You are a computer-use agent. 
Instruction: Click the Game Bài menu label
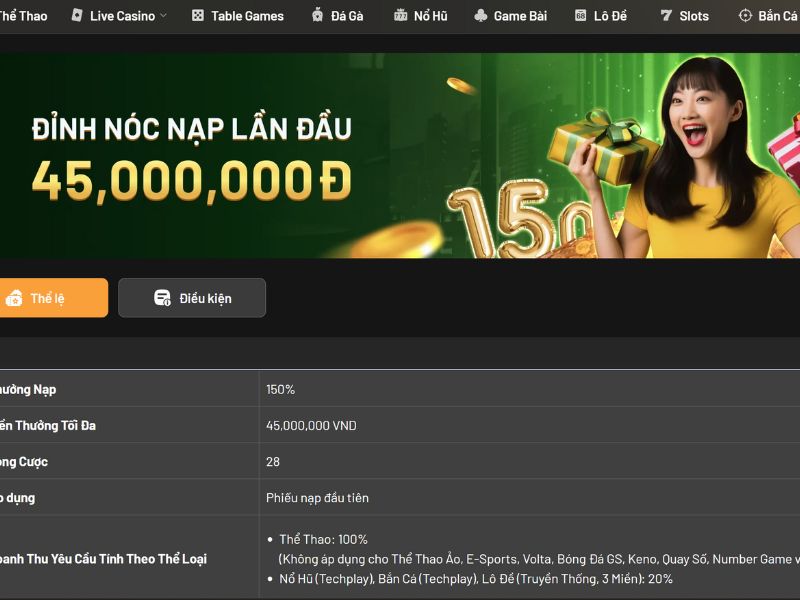tap(520, 16)
